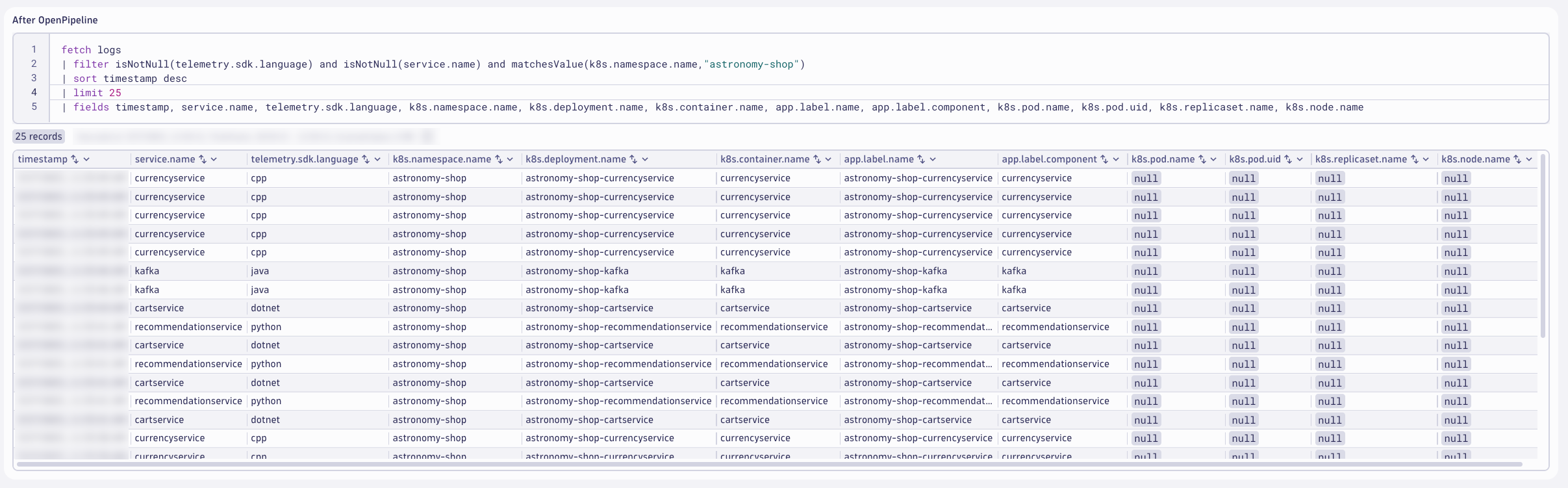Expand the service.name column menu chevron
Viewport: 1568px width, 488px height.
(x=214, y=159)
